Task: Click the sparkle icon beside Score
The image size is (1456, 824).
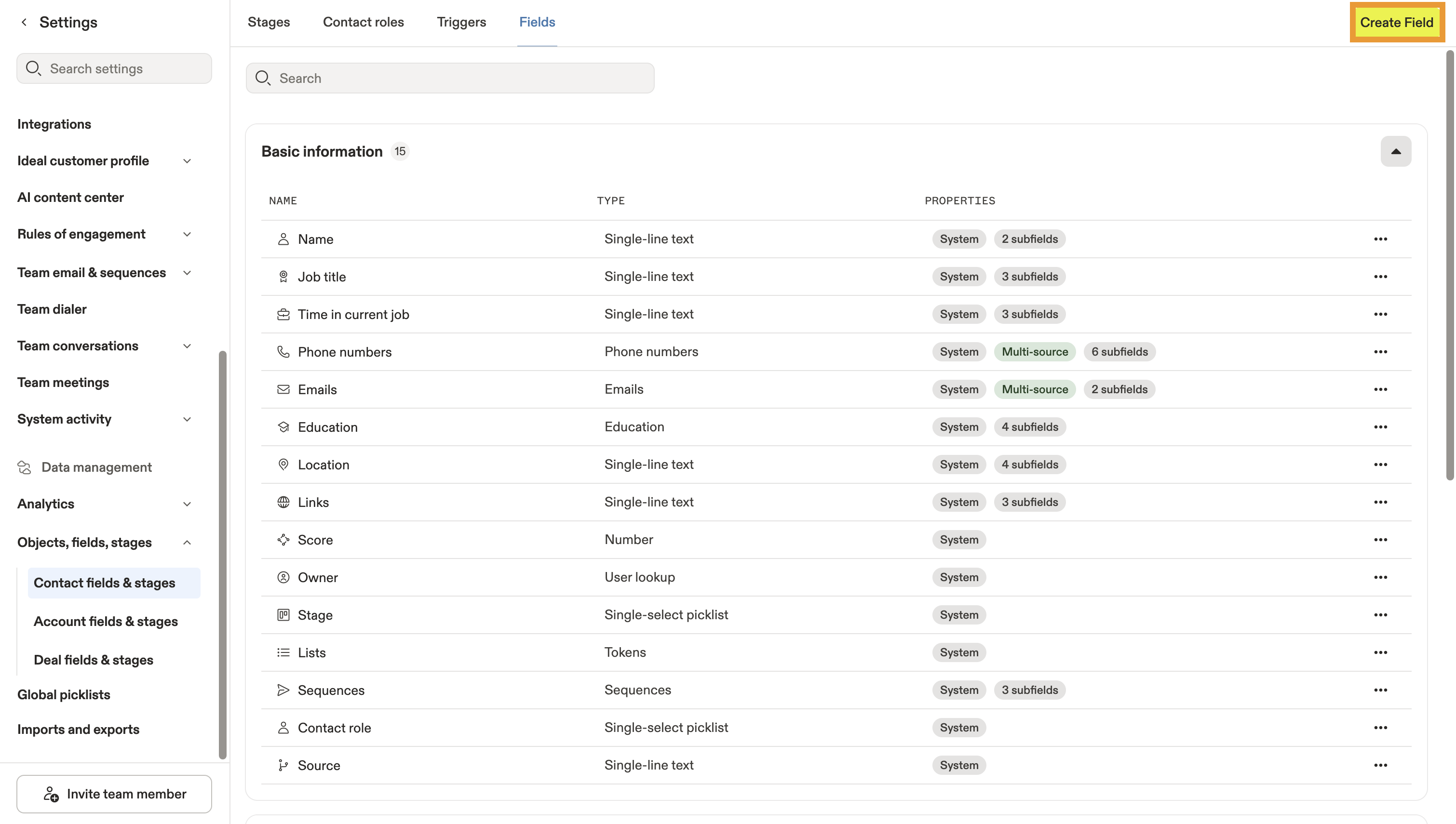Action: tap(283, 539)
